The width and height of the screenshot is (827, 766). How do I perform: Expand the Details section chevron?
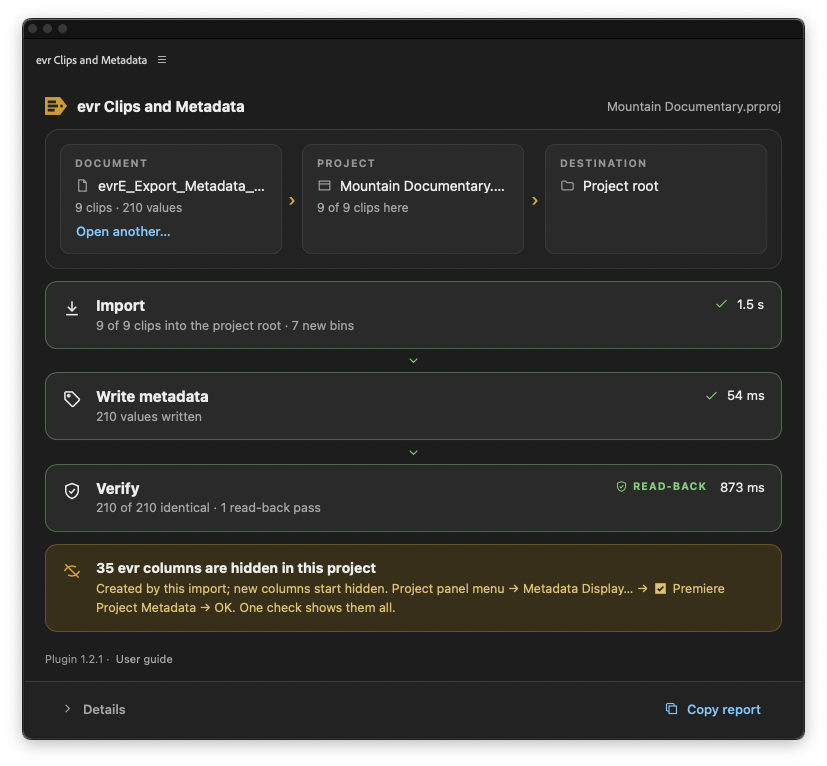tap(67, 708)
